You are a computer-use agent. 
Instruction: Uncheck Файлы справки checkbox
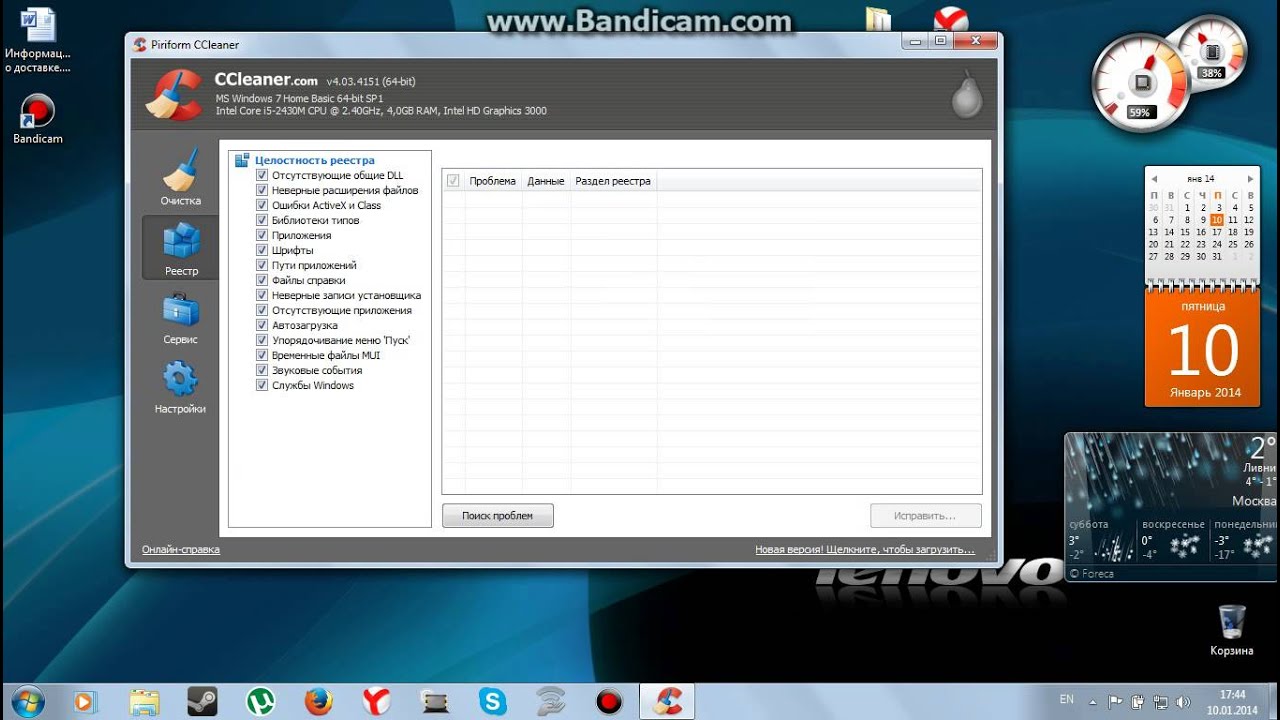click(262, 280)
